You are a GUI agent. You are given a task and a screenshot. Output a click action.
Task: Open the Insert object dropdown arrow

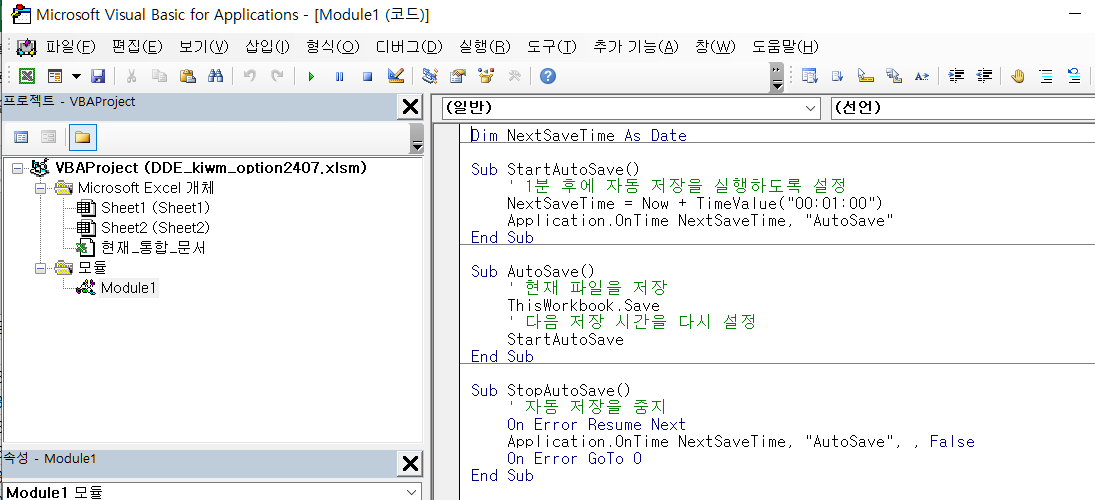(76, 76)
